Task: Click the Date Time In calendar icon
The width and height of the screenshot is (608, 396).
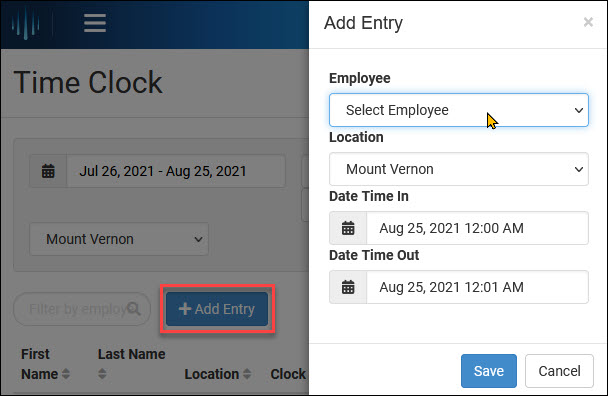Action: [348, 228]
